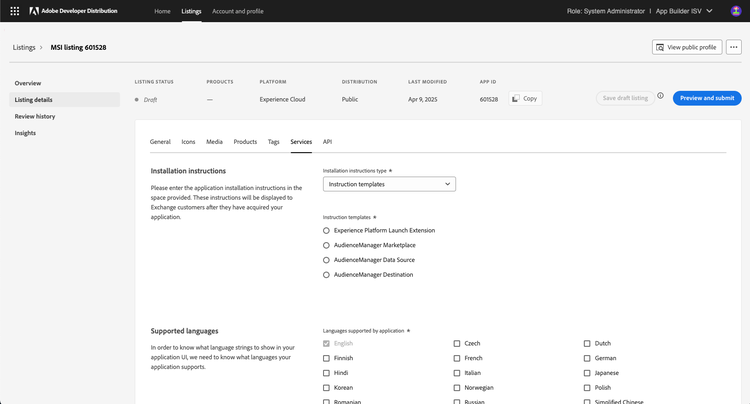This screenshot has height=404, width=750.
Task: Tick the Norwegian checkbox
Action: pos(457,388)
